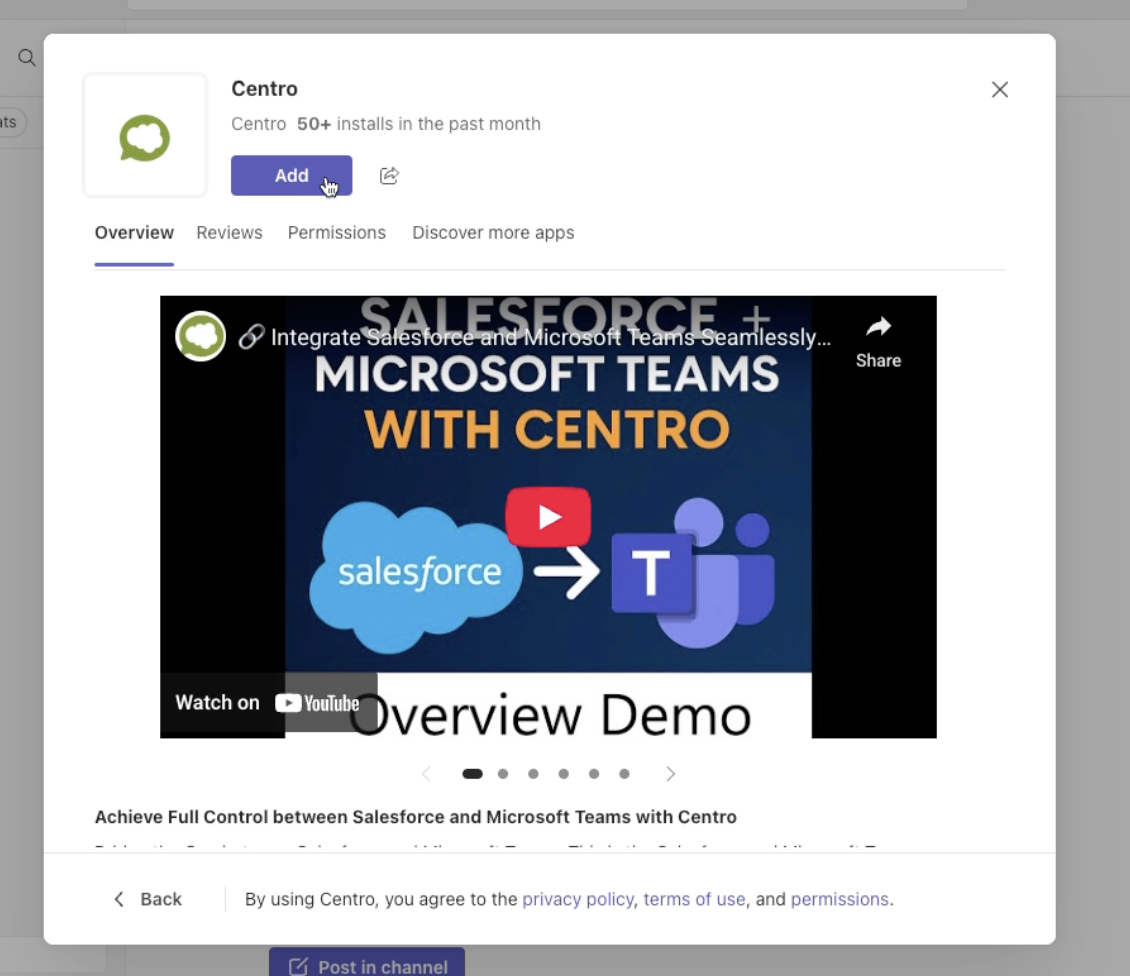
Task: Jump to the fifth carousel dot
Action: (594, 774)
